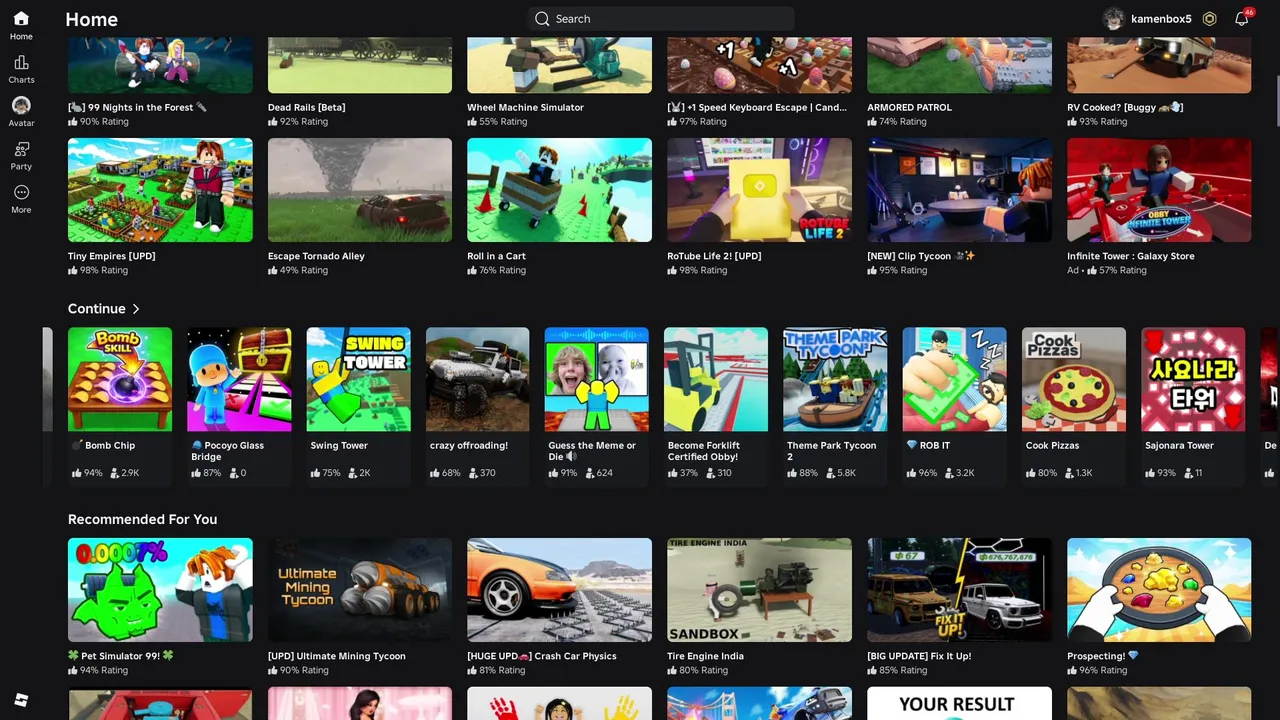Image resolution: width=1280 pixels, height=720 pixels.
Task: Open the YOUR RESULT thumbnail in the bottom row
Action: [959, 703]
